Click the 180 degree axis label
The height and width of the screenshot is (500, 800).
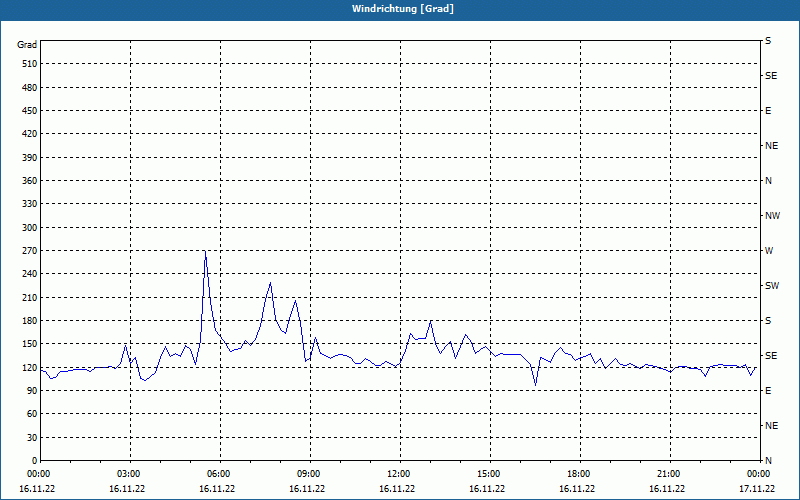coord(30,321)
